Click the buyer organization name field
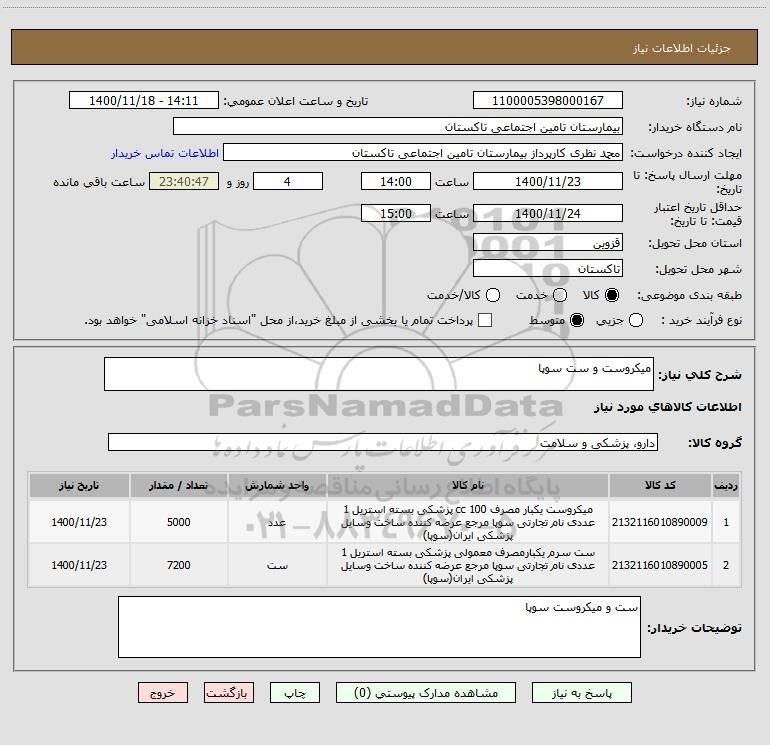Screen dimensions: 770x745 [398, 126]
